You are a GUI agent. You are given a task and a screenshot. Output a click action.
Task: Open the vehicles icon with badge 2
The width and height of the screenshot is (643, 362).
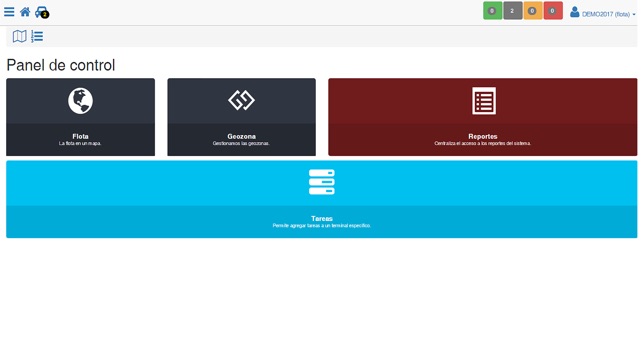42,12
